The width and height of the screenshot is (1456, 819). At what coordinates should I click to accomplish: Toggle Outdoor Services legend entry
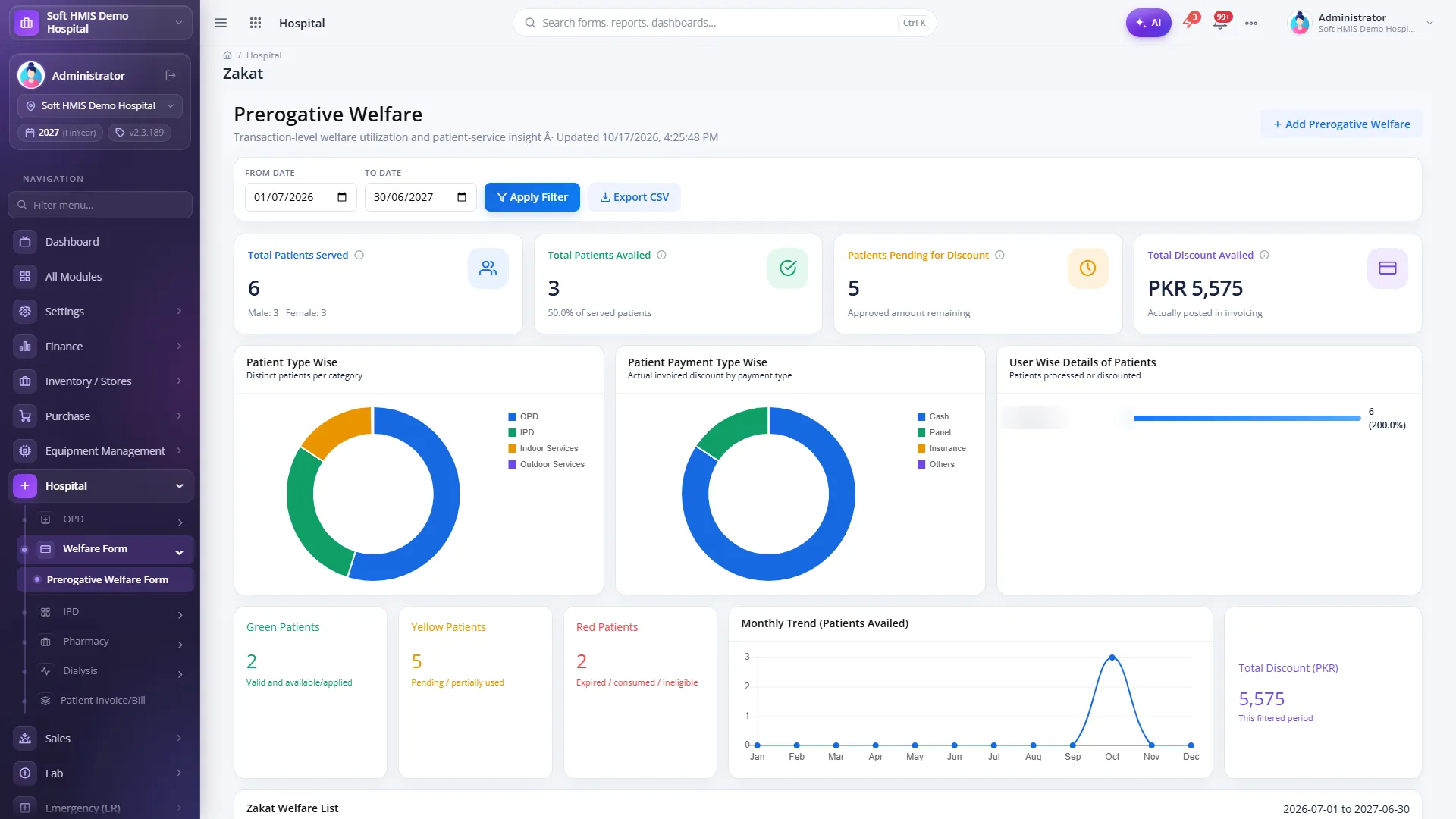(x=546, y=465)
